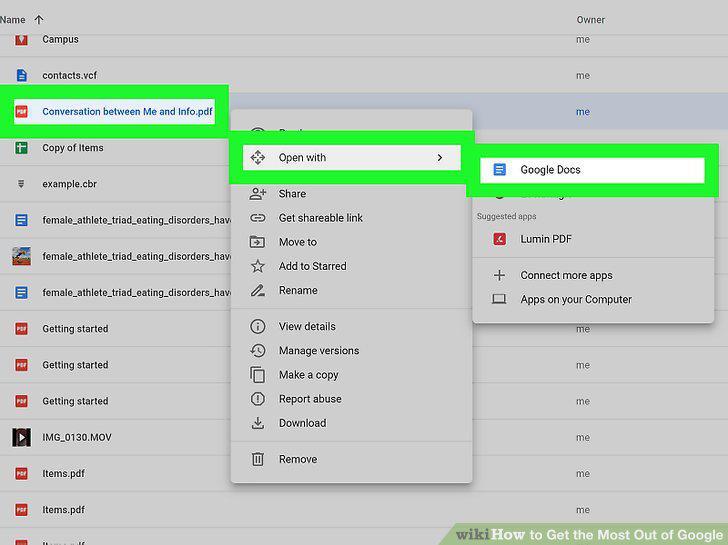Click the blue file icon of contacts.vcf
Screen dimensions: 728x545
click(21, 75)
